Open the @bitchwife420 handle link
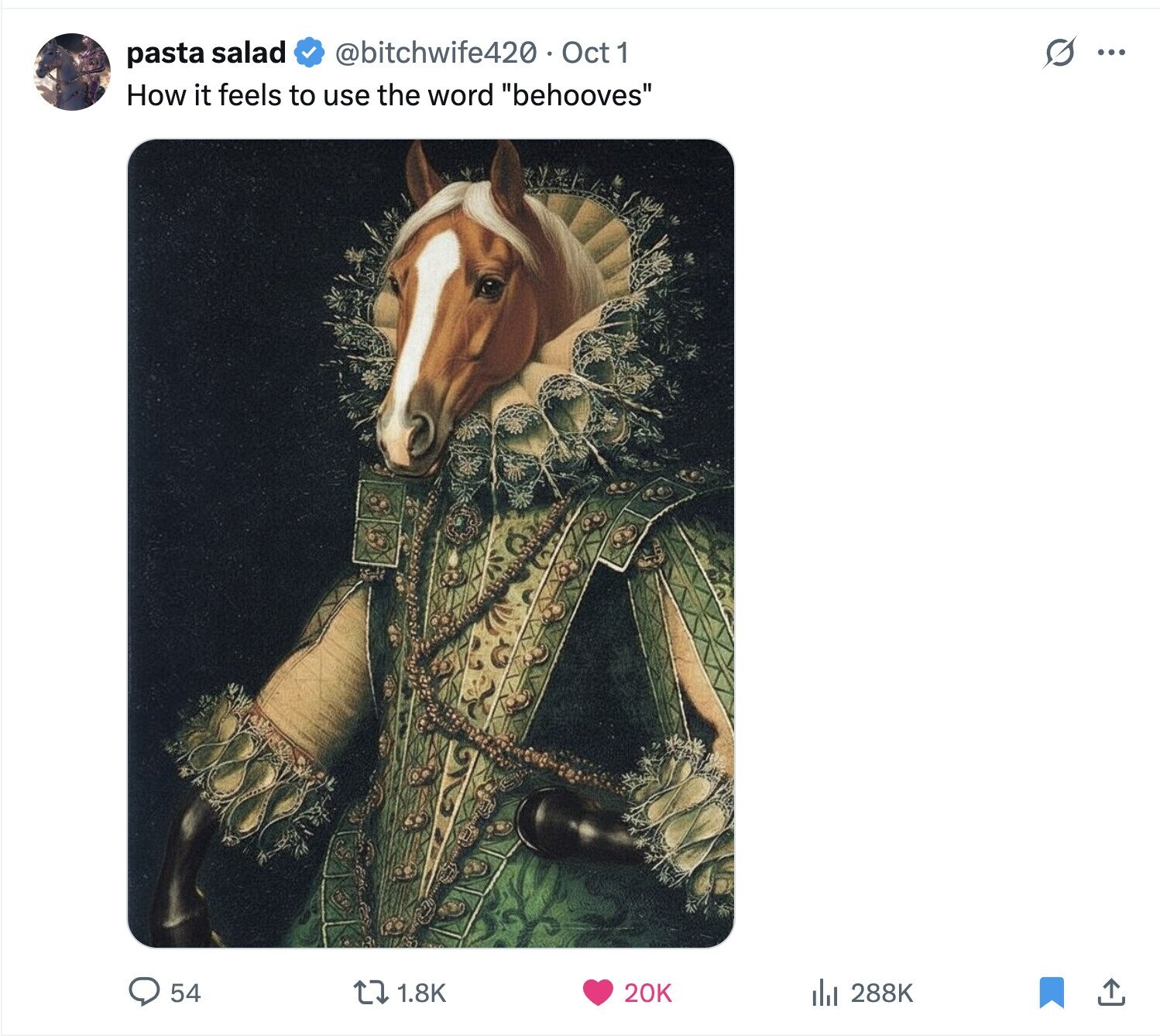 pos(435,53)
